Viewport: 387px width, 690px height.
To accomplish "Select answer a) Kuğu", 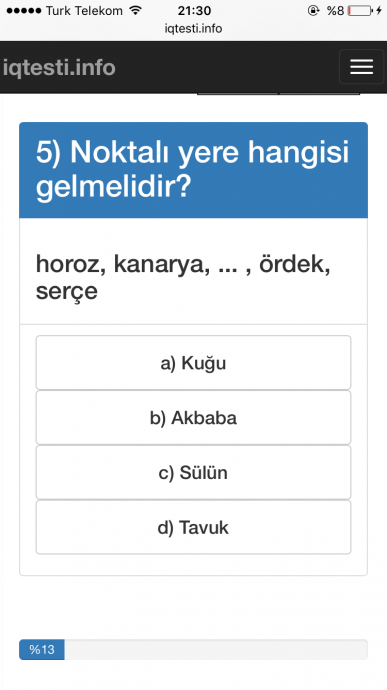I will (193, 363).
